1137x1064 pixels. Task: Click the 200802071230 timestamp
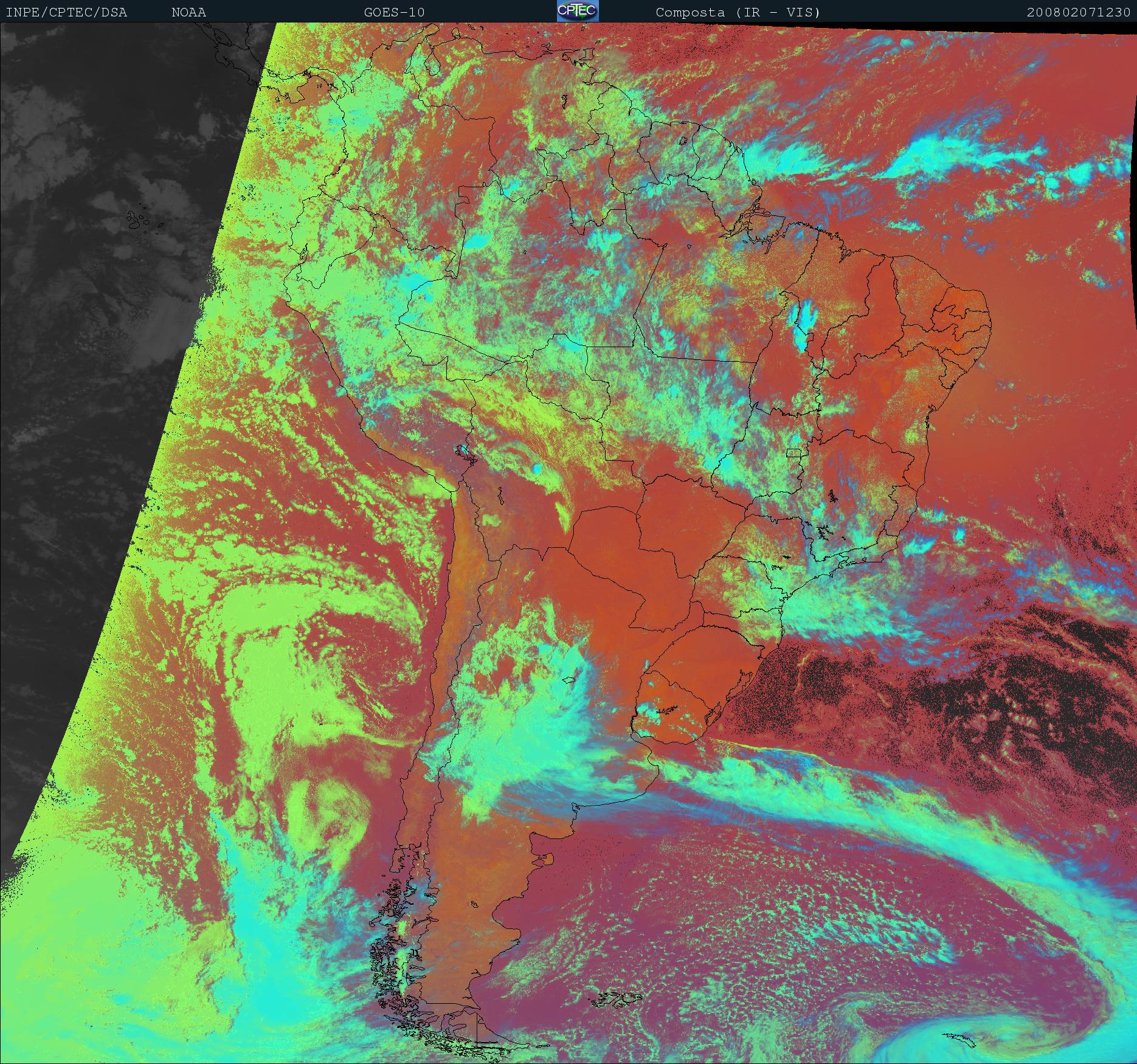tap(1079, 12)
